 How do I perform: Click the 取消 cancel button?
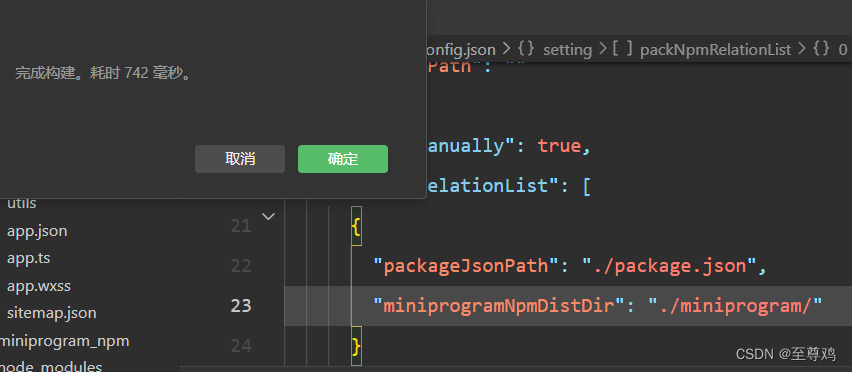click(240, 159)
